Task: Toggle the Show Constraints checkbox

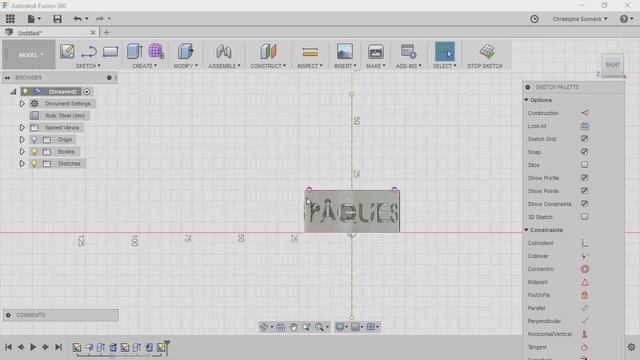Action: click(584, 204)
